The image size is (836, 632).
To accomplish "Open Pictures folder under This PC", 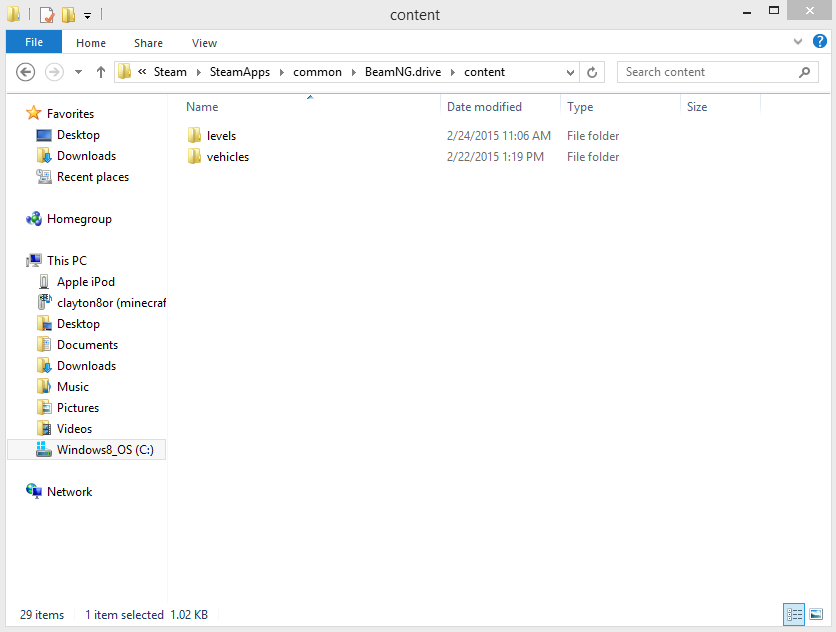I will tap(78, 408).
